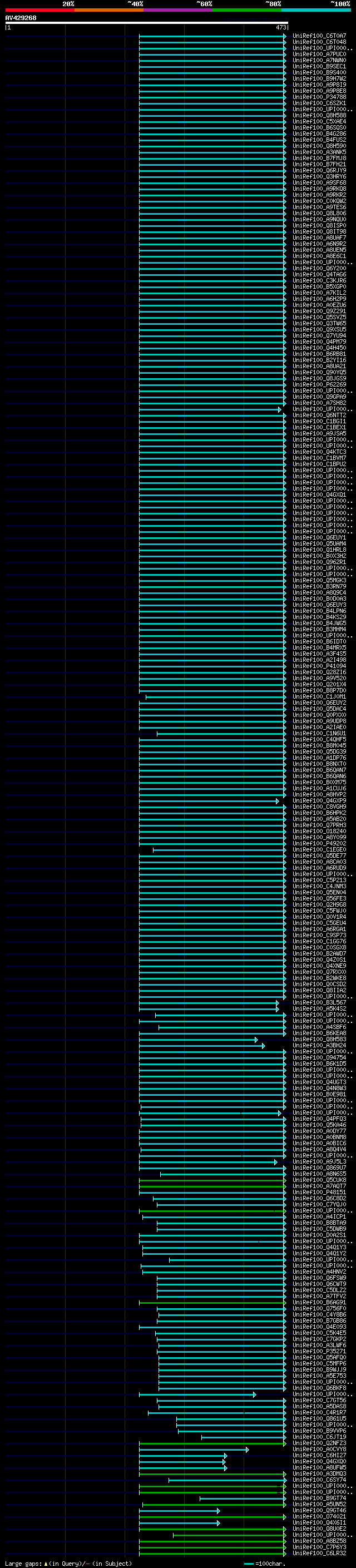This screenshot has width=356, height=1568.
Task: Click hit label UniRef100_P49202
Action: click(x=319, y=844)
